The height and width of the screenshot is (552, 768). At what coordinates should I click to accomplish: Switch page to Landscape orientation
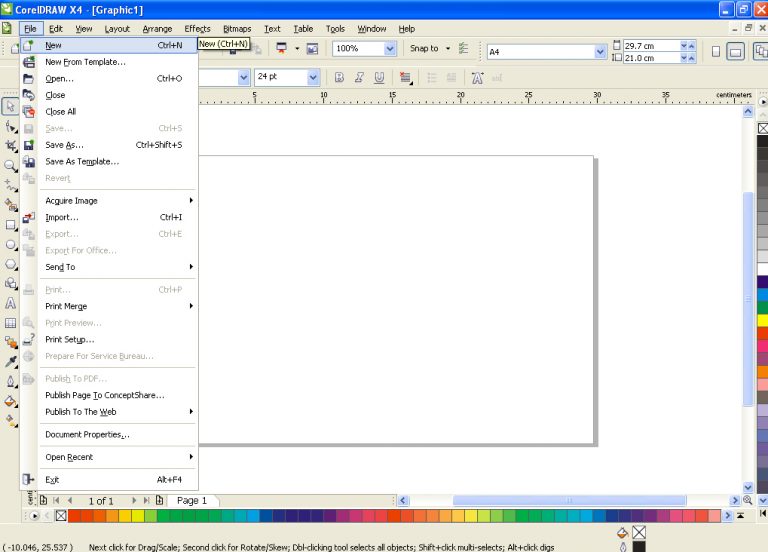(735, 51)
